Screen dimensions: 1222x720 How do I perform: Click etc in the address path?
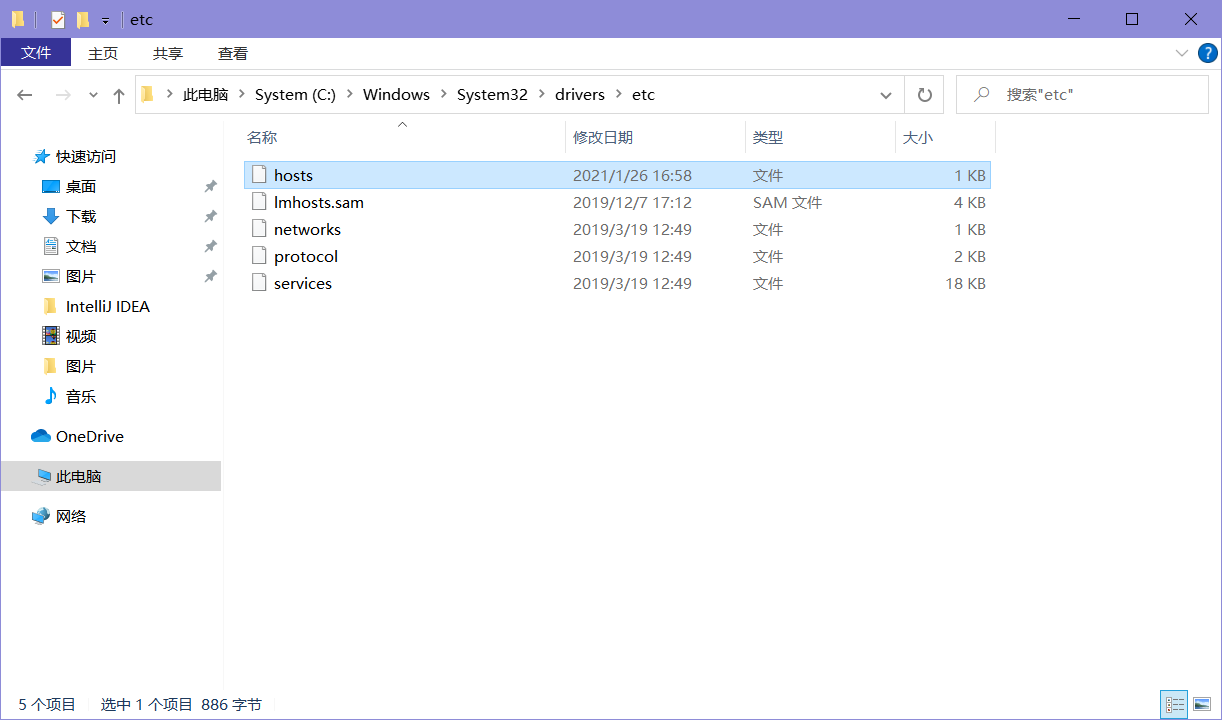pyautogui.click(x=643, y=94)
